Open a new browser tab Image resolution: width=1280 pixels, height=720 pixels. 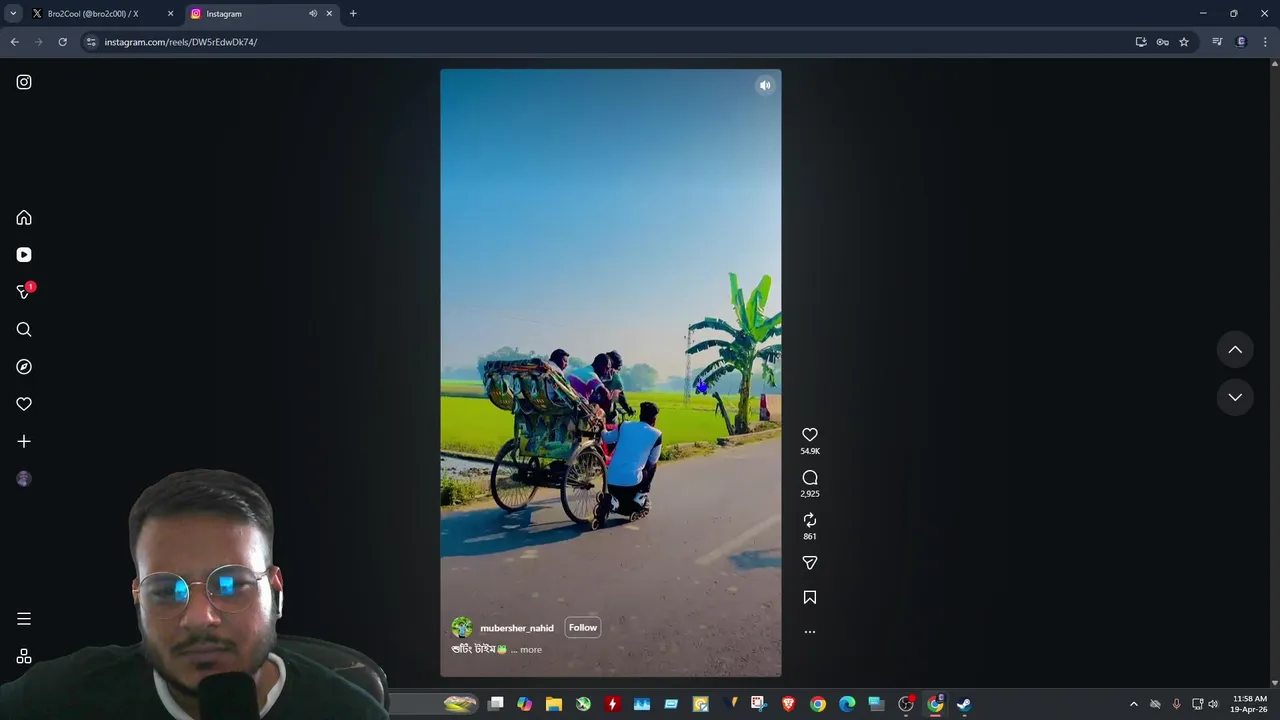(353, 14)
